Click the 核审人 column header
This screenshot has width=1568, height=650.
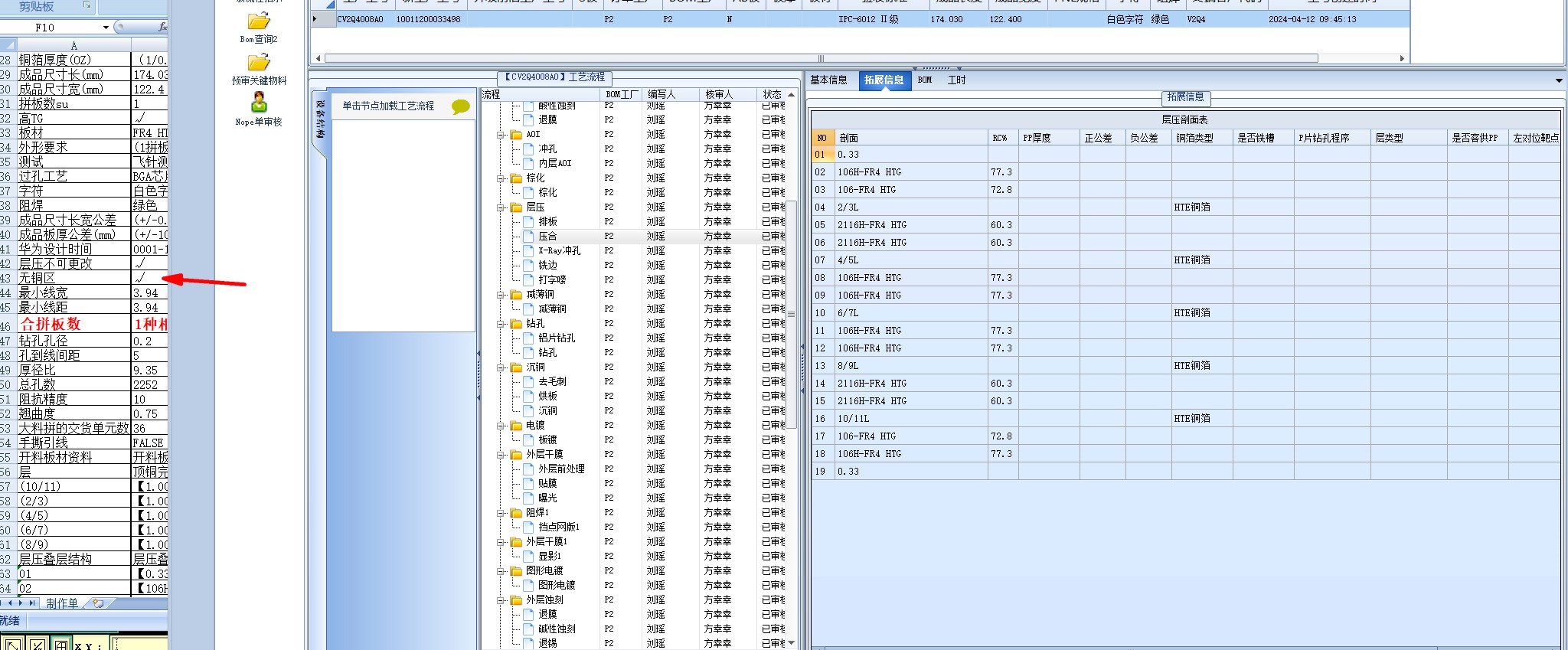click(x=727, y=94)
